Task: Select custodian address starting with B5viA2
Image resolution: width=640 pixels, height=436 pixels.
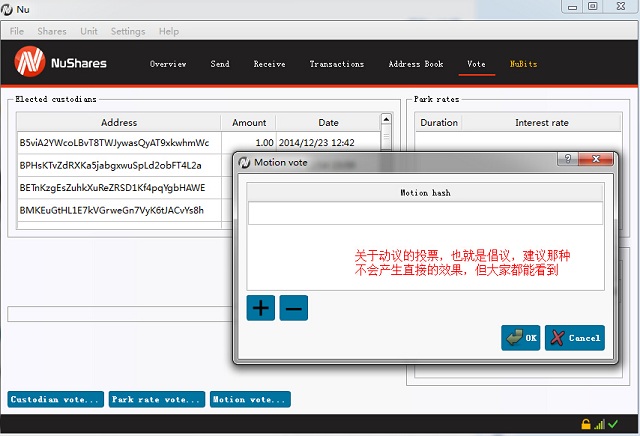Action: point(114,143)
